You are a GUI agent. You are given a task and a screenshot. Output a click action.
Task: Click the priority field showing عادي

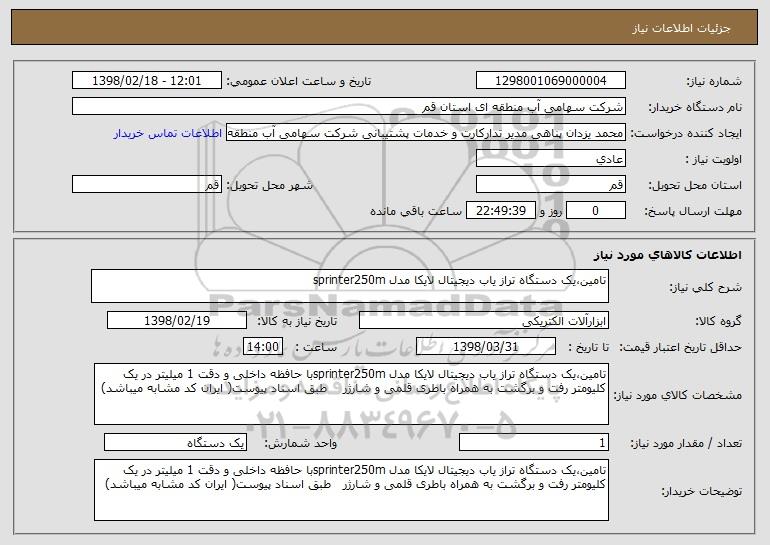click(x=550, y=159)
